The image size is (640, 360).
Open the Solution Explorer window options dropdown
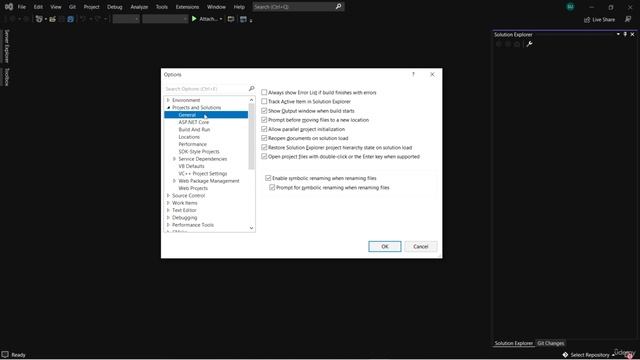618,34
